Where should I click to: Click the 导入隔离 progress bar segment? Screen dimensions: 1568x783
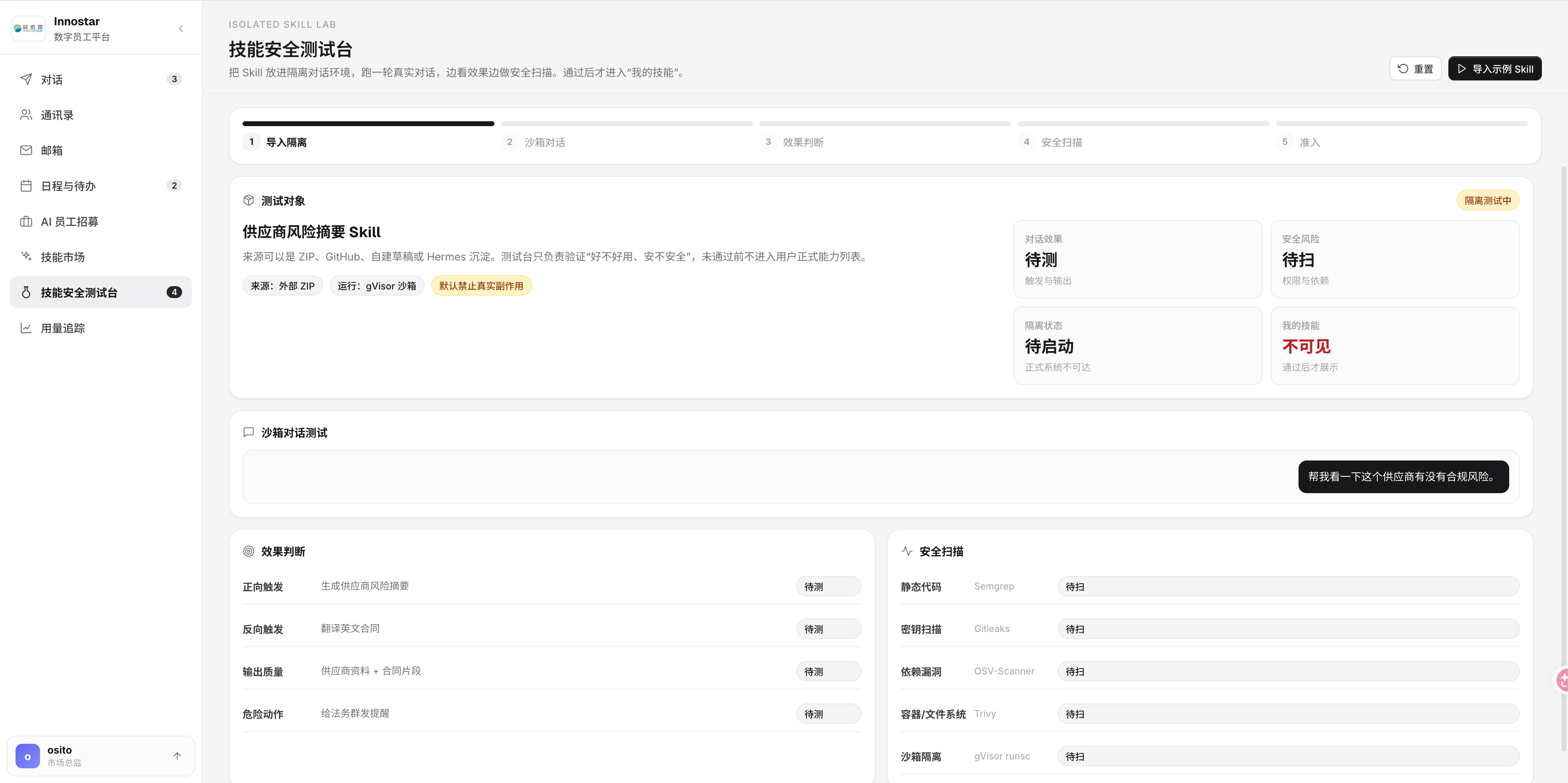(368, 124)
